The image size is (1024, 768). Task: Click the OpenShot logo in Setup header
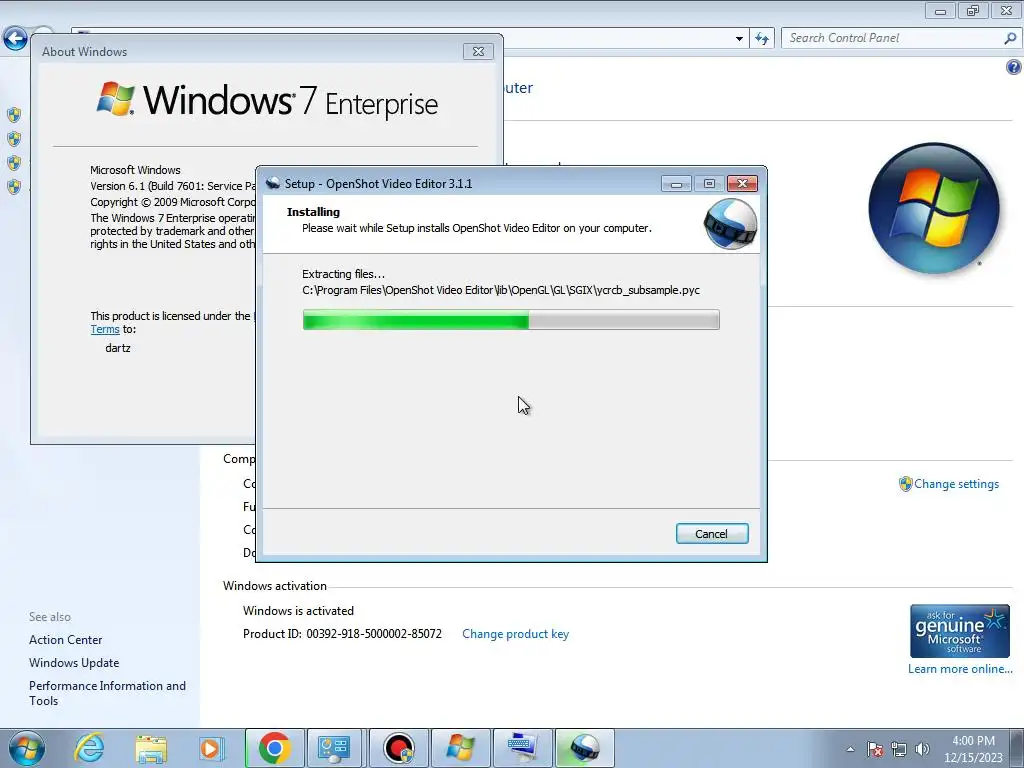[730, 225]
